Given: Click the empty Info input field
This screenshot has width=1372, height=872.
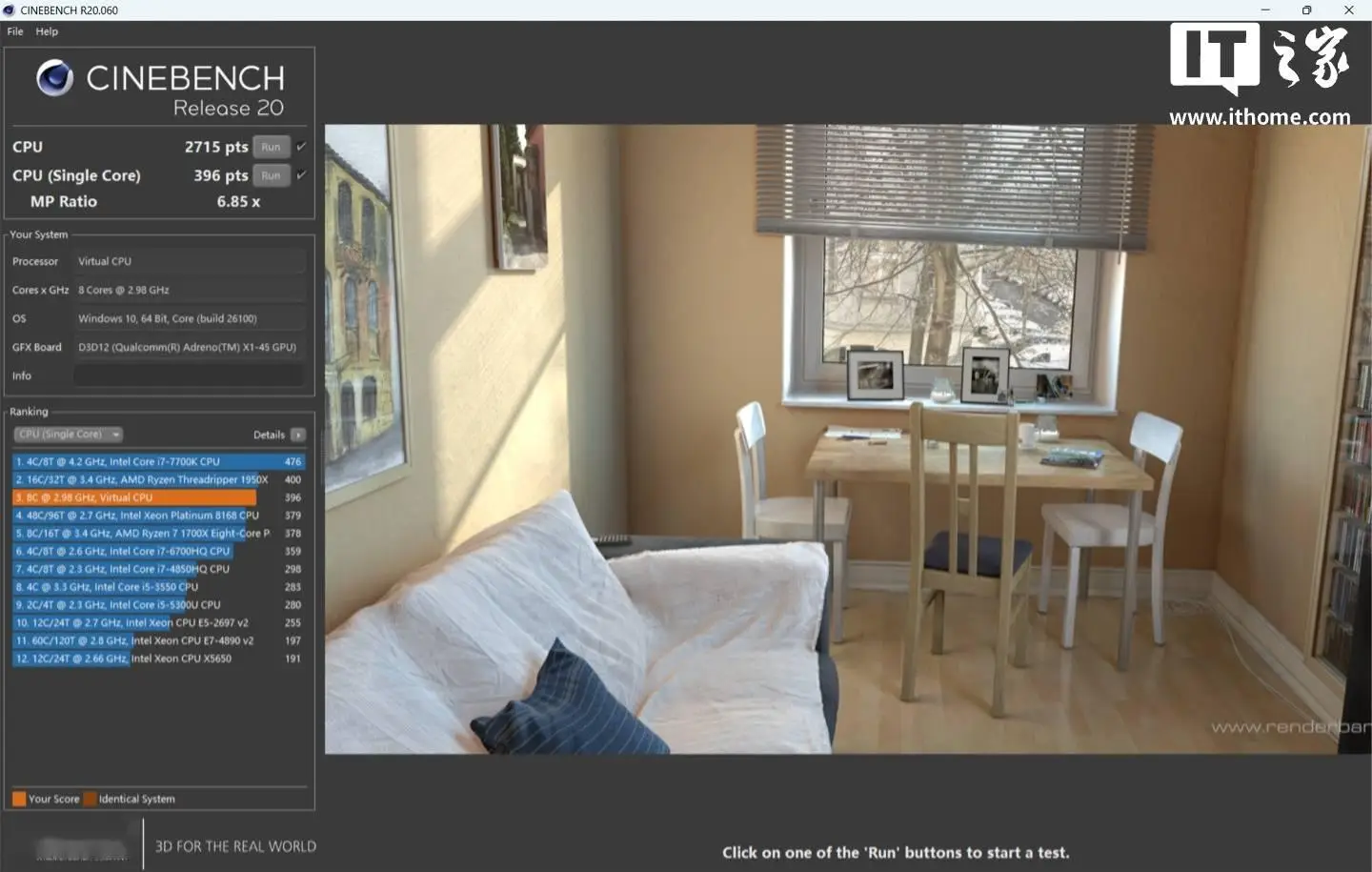Looking at the screenshot, I should [190, 375].
